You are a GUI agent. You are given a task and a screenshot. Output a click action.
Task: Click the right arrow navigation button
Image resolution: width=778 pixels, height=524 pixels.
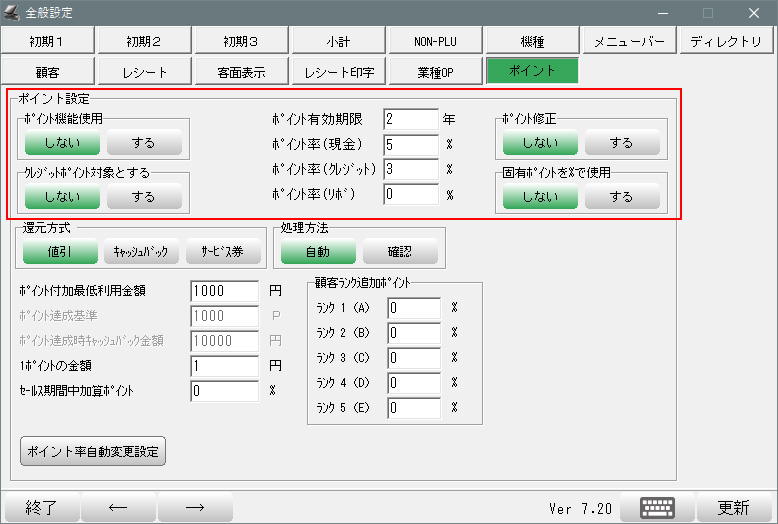(195, 507)
